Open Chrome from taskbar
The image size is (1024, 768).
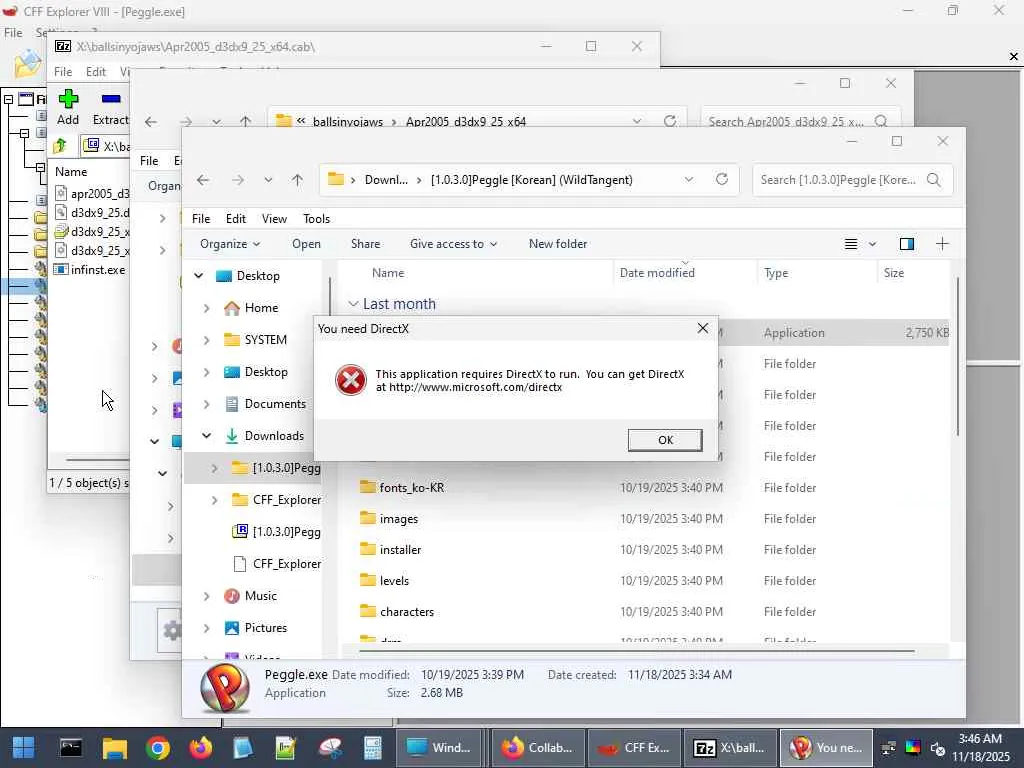pos(157,747)
